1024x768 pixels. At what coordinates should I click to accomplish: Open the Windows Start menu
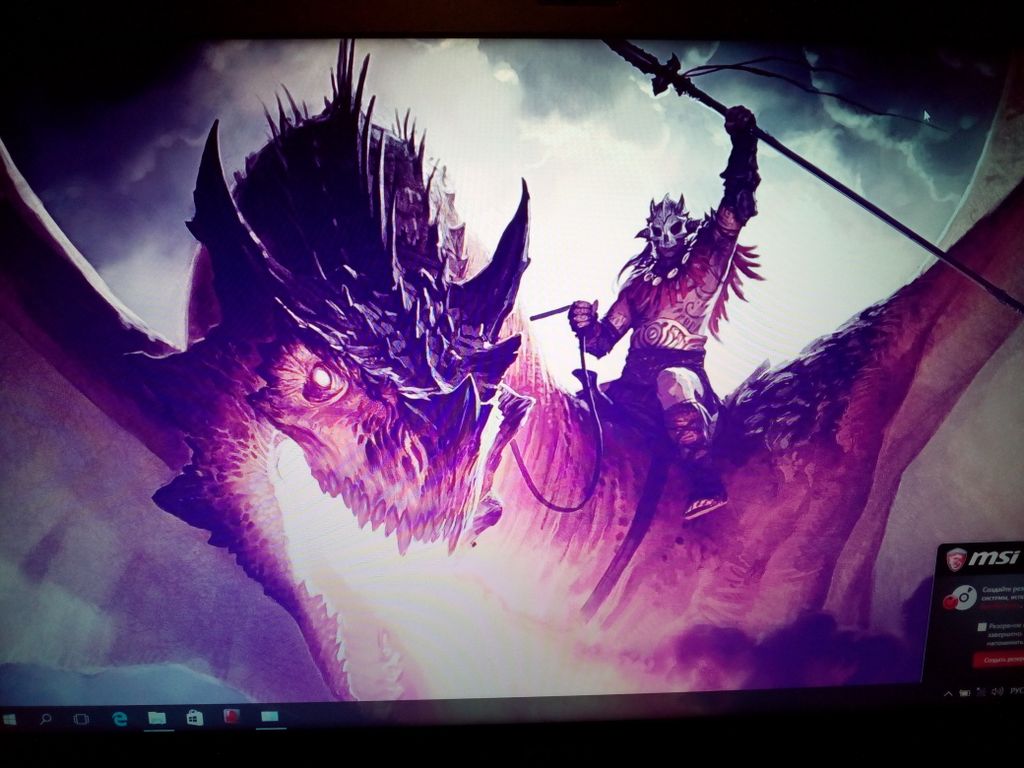tap(10, 718)
